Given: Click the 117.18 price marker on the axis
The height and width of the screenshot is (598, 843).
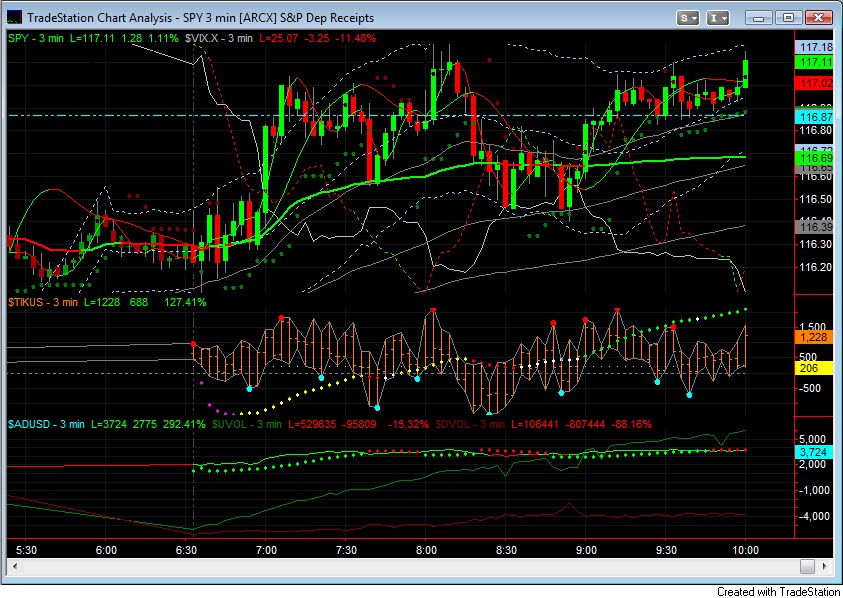Looking at the screenshot, I should pos(815,47).
